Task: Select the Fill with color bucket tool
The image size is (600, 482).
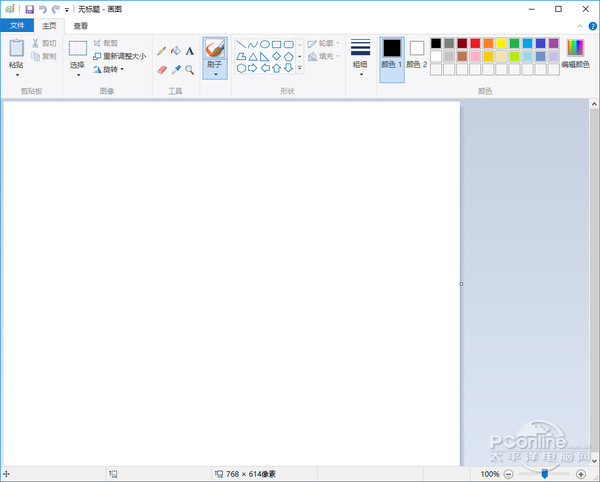Action: 176,51
